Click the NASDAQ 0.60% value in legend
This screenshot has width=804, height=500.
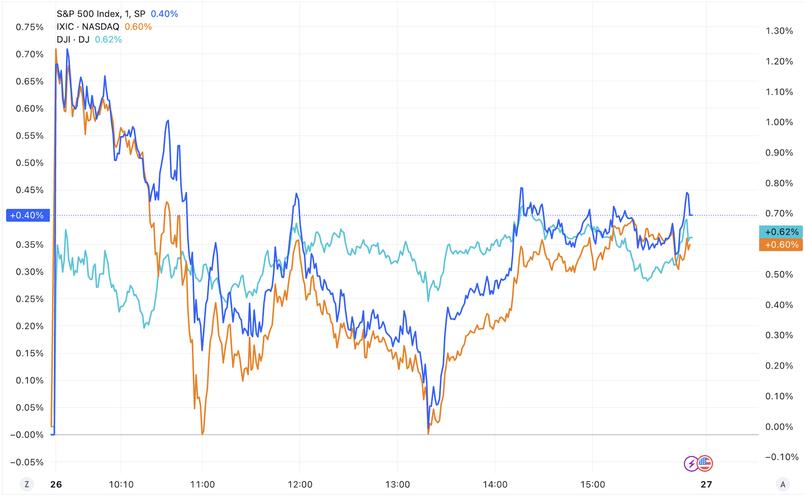138,27
